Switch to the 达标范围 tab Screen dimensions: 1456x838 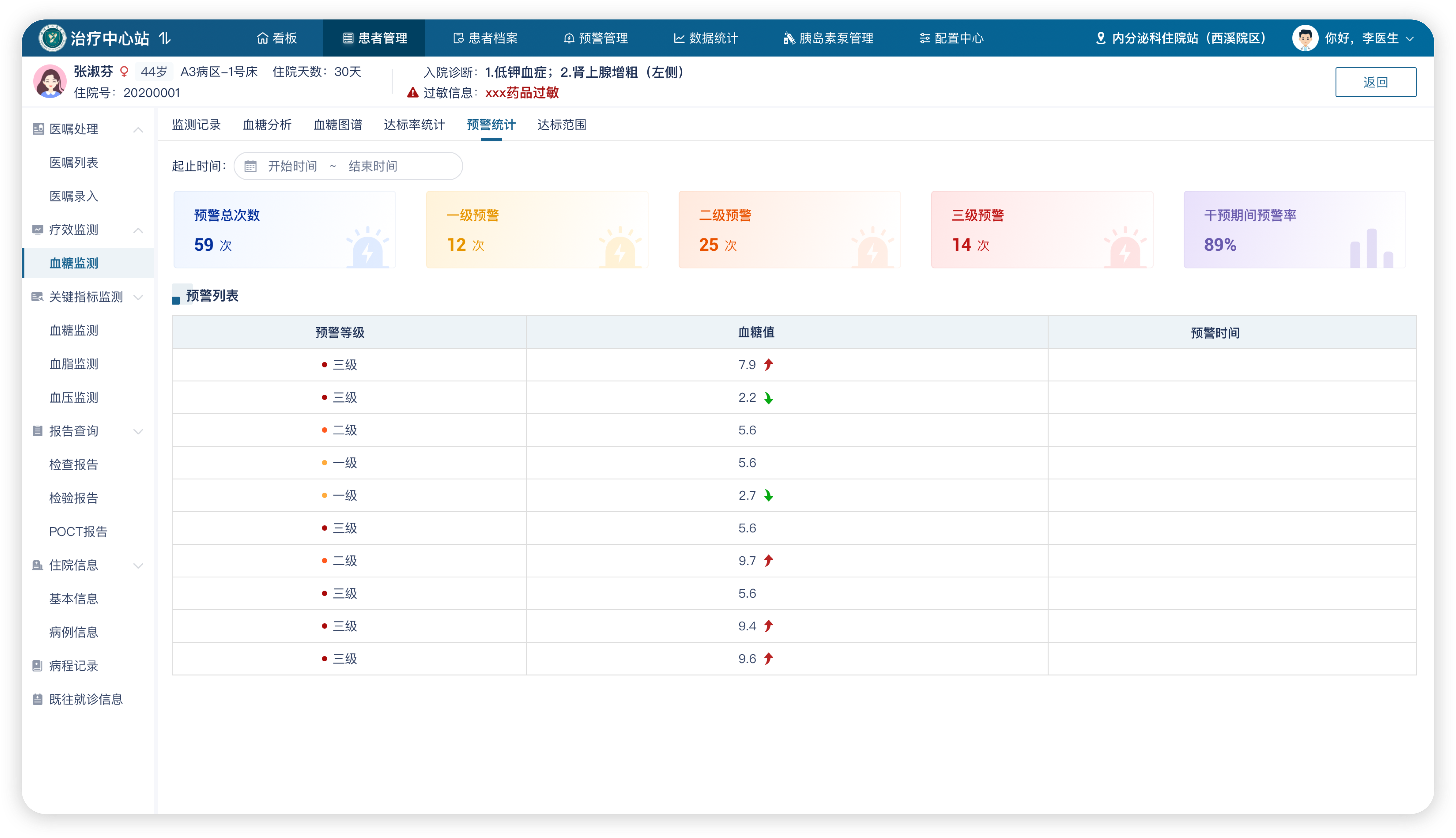[x=562, y=125]
